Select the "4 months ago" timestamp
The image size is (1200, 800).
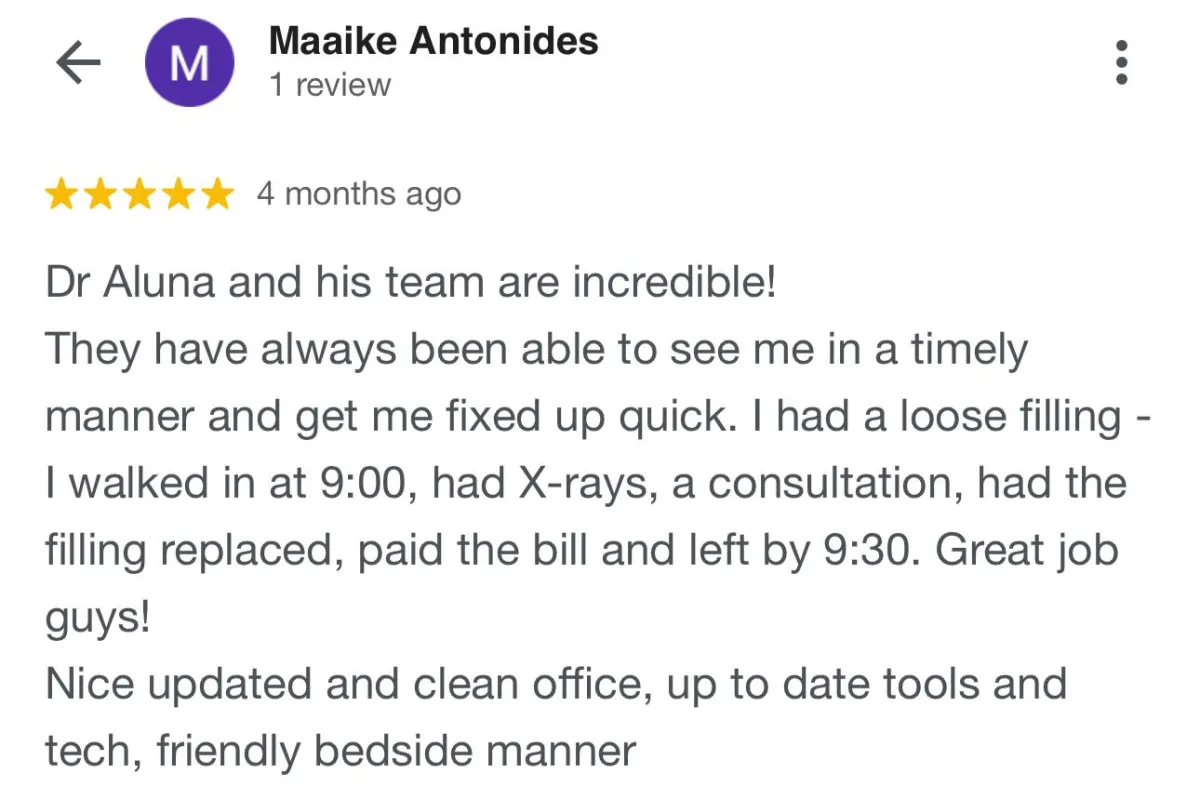(x=359, y=194)
